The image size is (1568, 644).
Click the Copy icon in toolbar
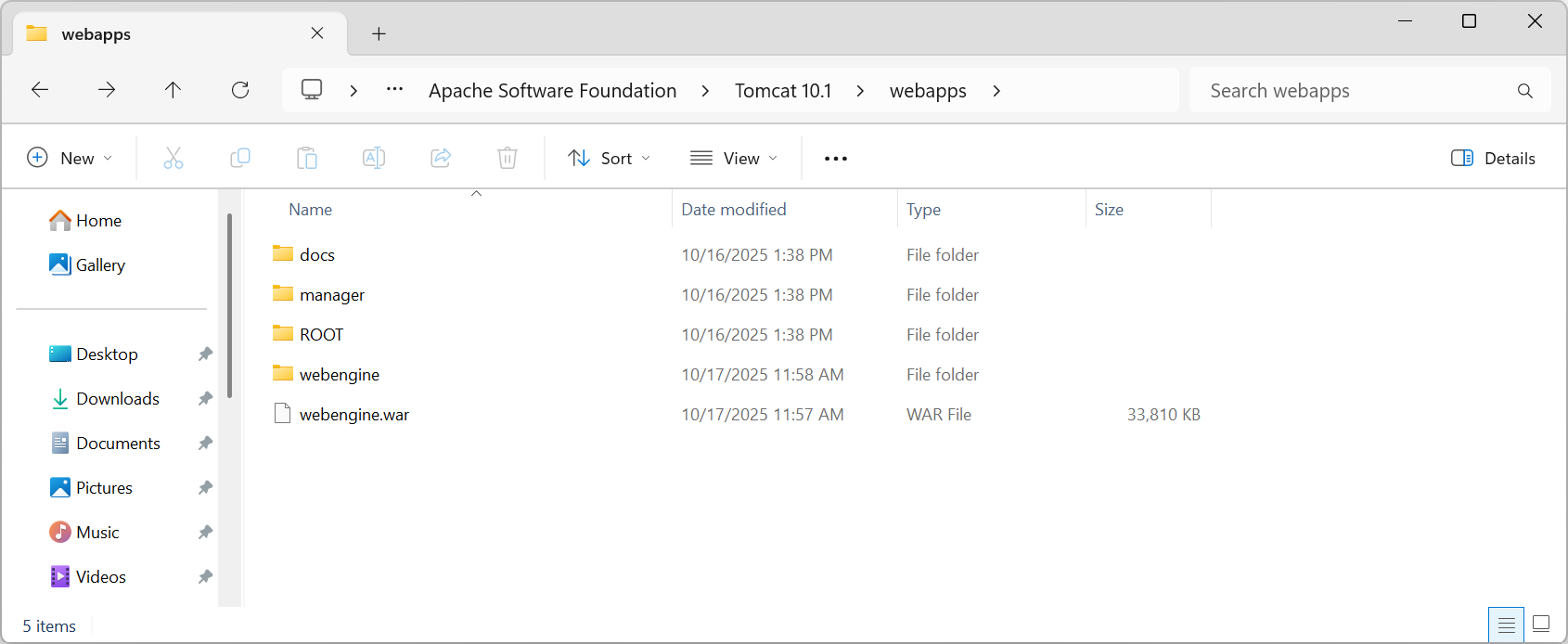tap(240, 158)
